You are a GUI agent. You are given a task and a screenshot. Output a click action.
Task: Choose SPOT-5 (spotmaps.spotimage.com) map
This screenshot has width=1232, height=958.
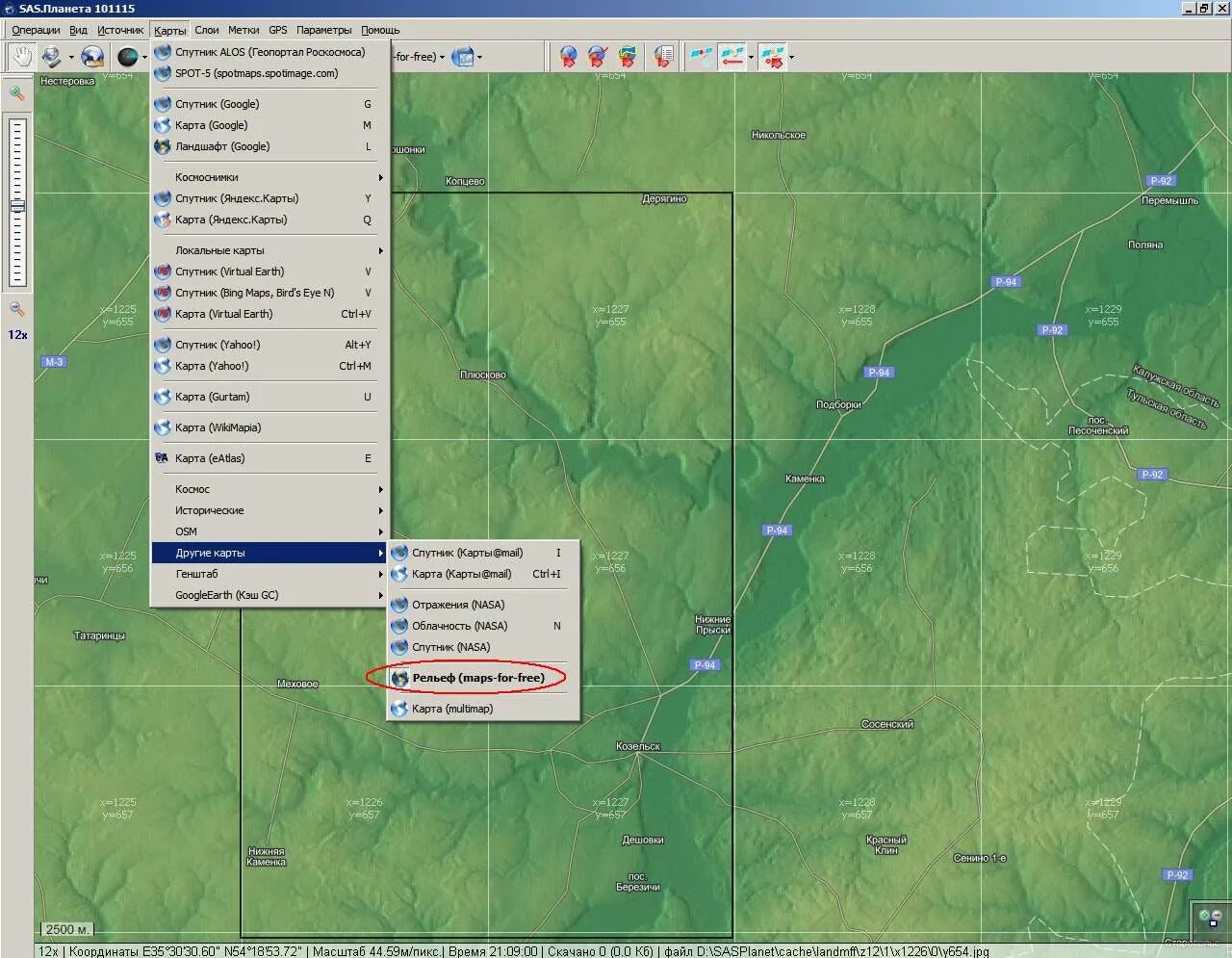coord(269,73)
